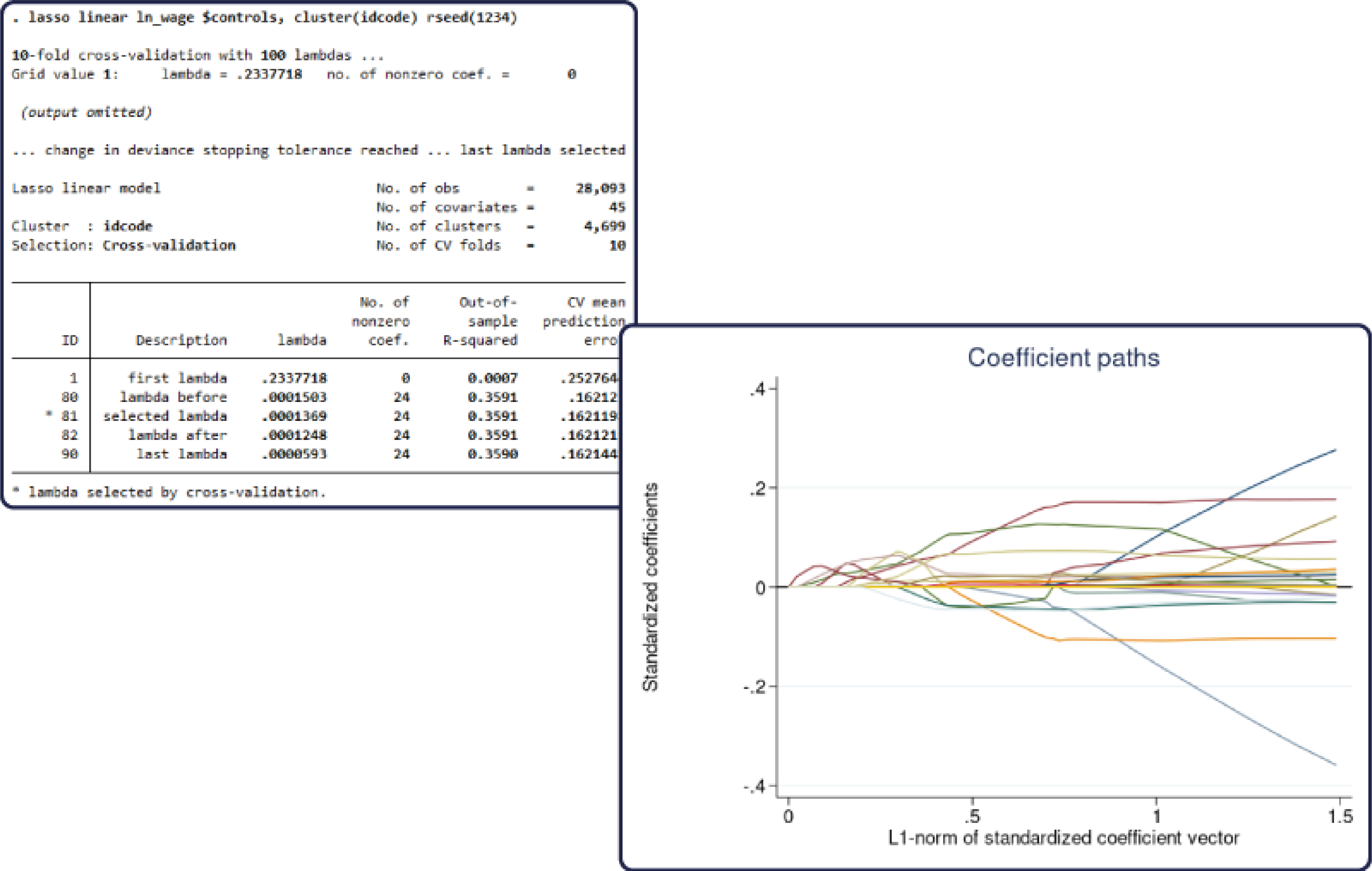Screen dimensions: 1372x871
Task: Click lambda value .0001503
Action: [294, 397]
